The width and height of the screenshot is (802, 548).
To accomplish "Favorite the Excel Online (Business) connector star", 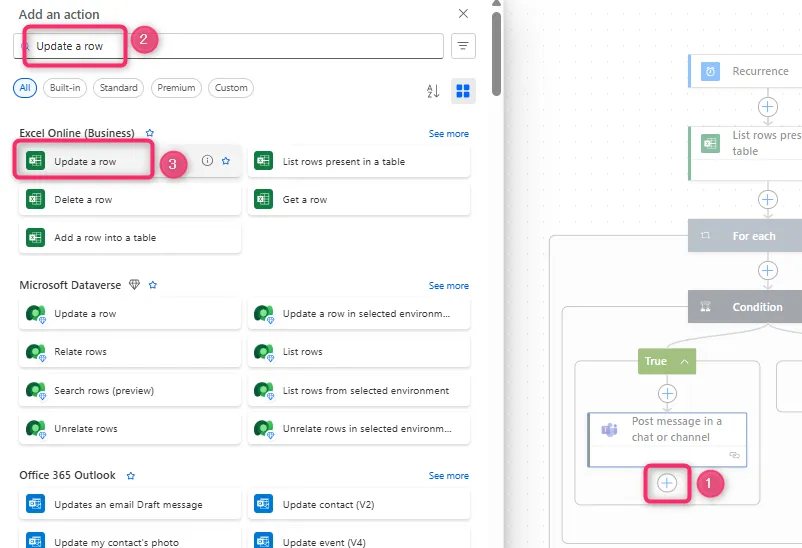I will pyautogui.click(x=150, y=133).
